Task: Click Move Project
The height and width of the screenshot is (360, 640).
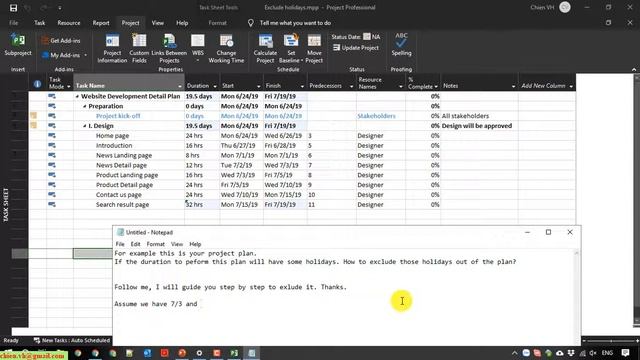Action: click(314, 49)
